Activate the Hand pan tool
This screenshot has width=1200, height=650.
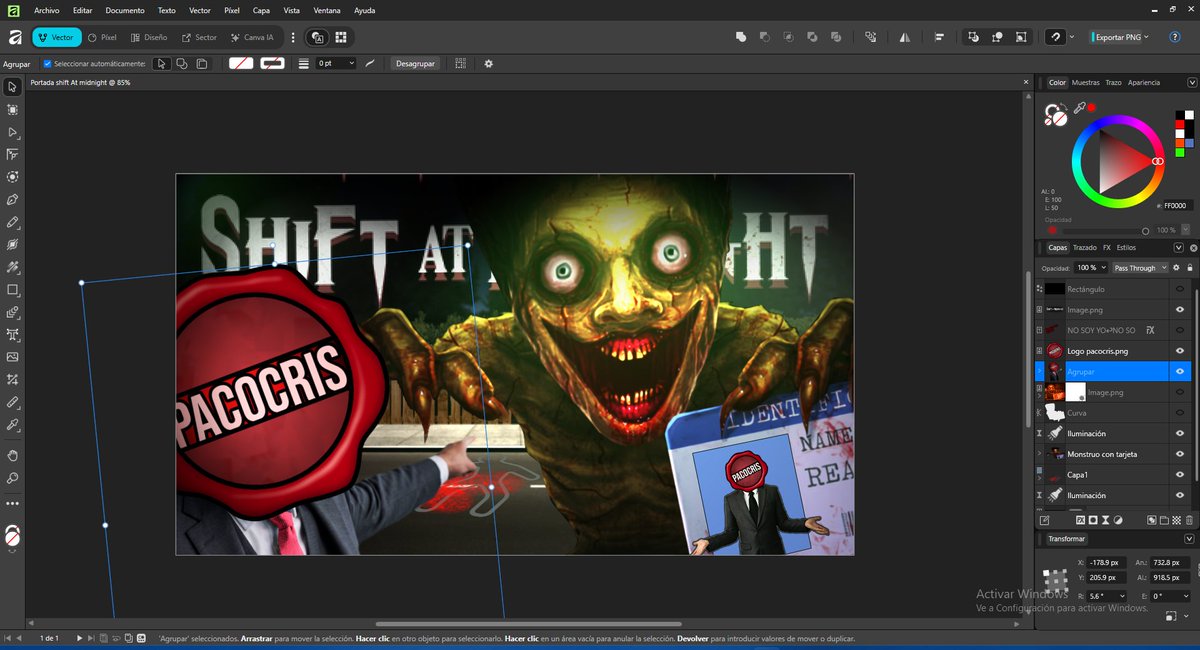(x=13, y=456)
